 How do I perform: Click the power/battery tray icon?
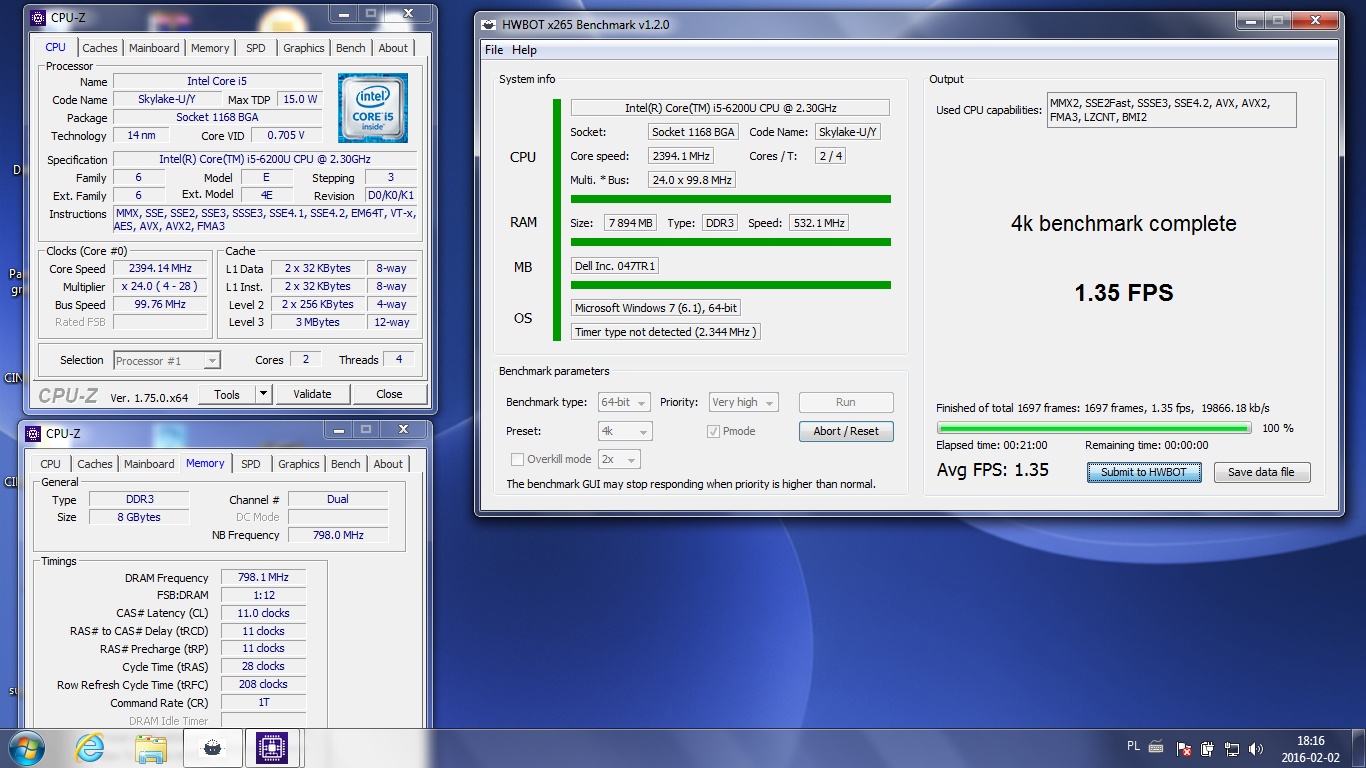point(1208,749)
